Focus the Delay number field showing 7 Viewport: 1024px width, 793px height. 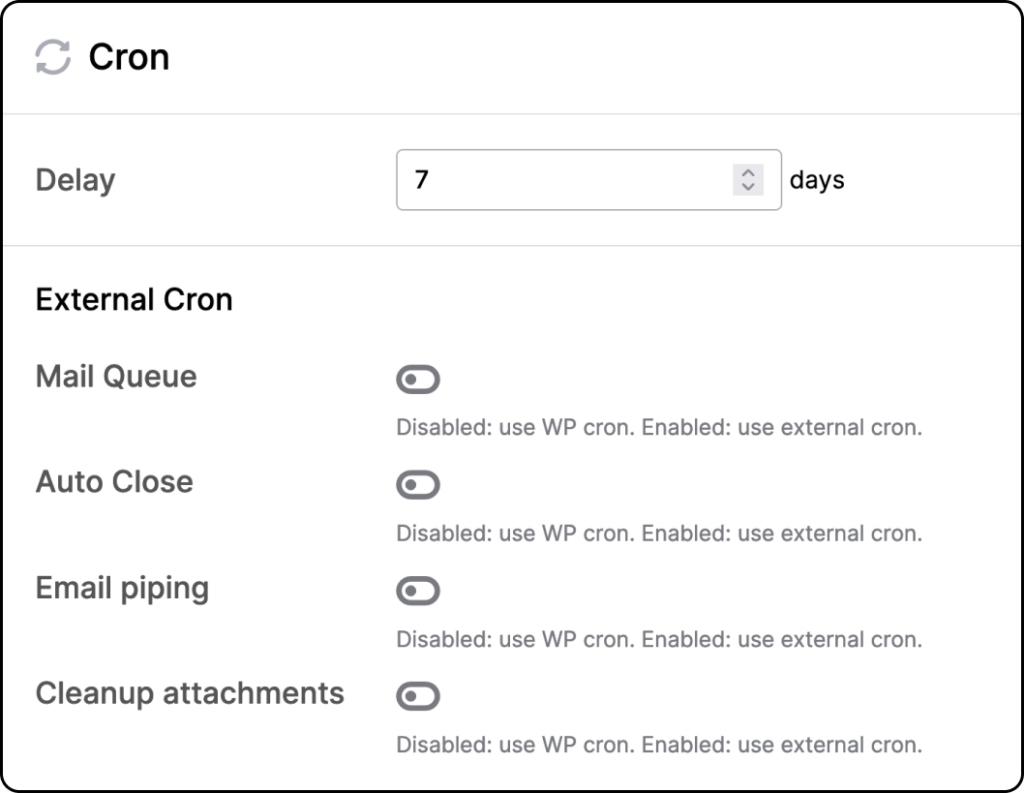pos(588,180)
